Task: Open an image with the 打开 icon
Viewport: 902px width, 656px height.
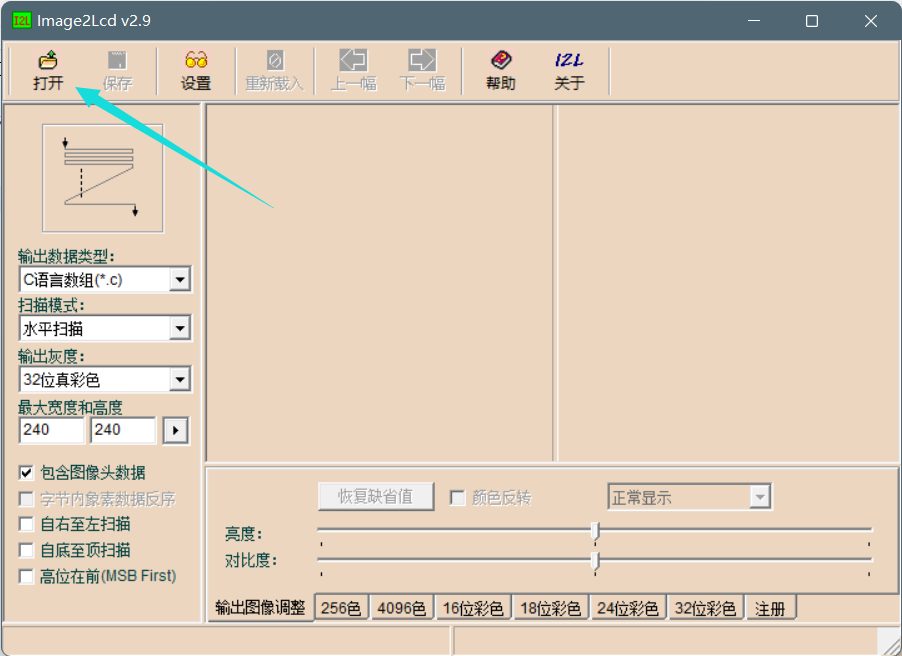Action: (x=48, y=60)
